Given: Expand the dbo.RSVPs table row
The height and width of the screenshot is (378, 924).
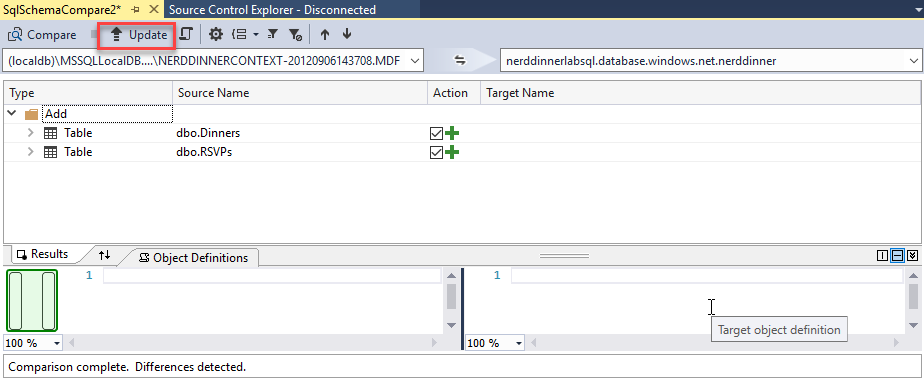Looking at the screenshot, I should click(x=31, y=152).
